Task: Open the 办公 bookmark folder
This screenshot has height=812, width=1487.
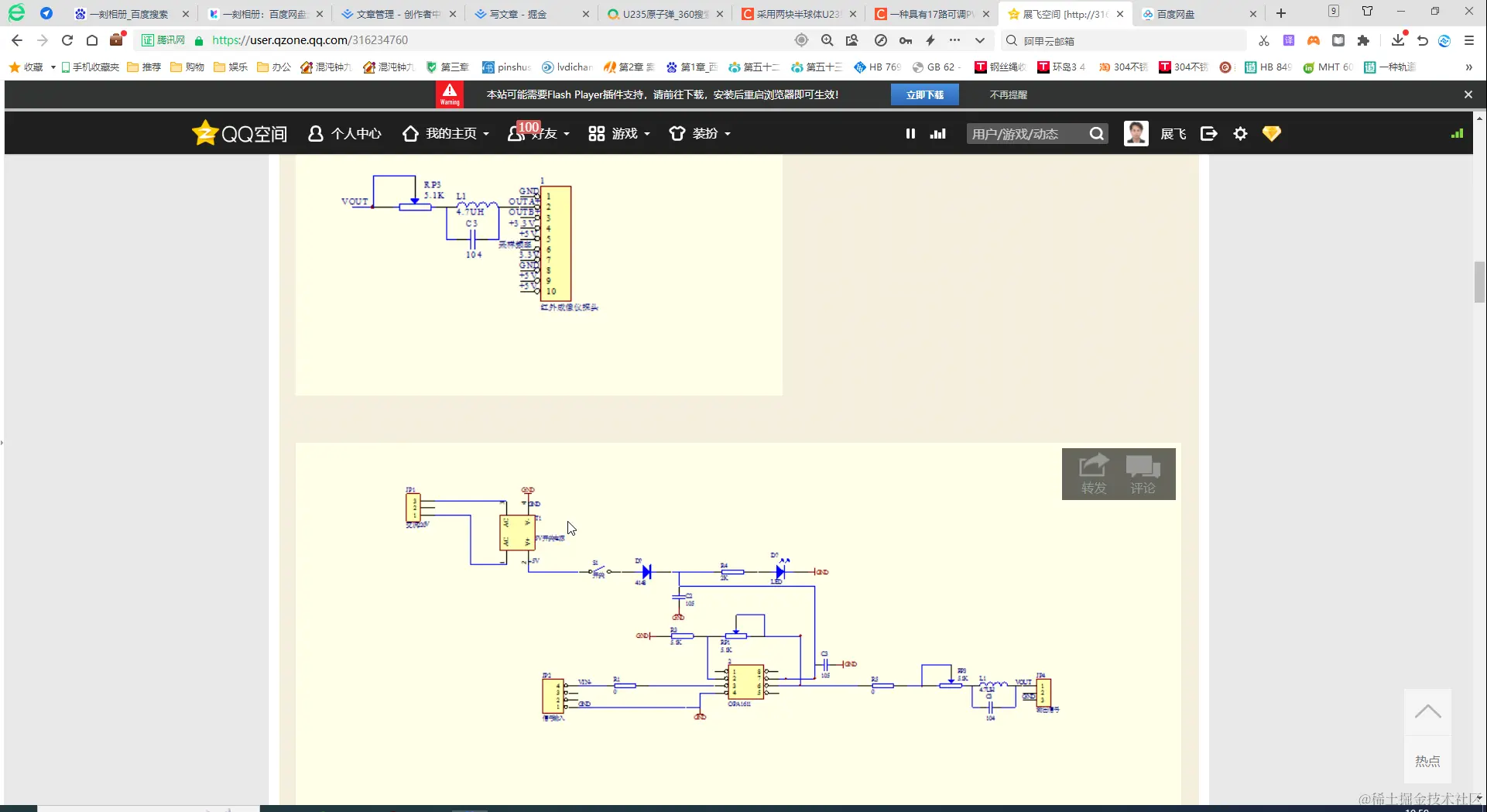Action: [x=273, y=67]
